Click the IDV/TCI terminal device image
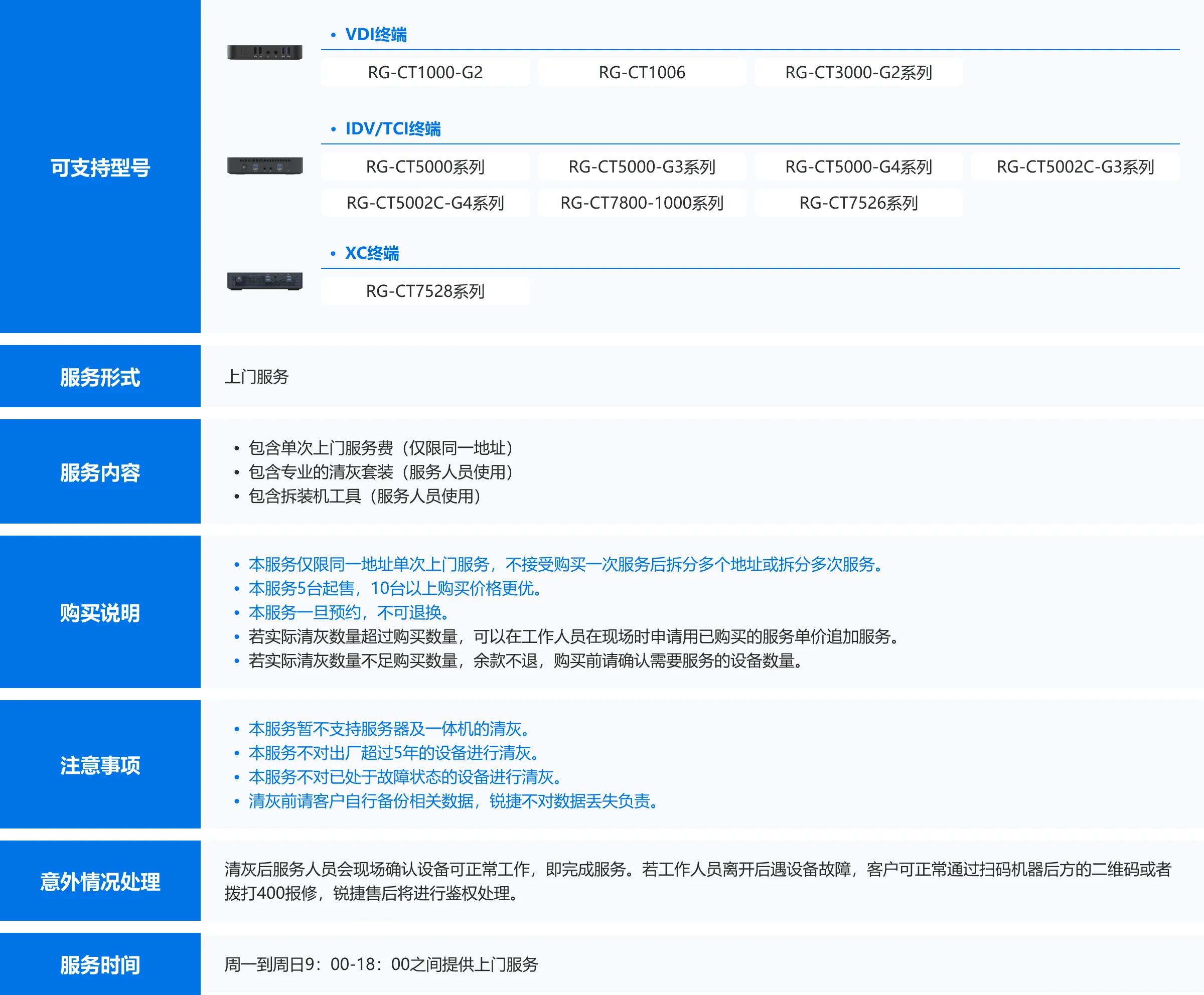This screenshot has height=995, width=1204. (x=265, y=165)
